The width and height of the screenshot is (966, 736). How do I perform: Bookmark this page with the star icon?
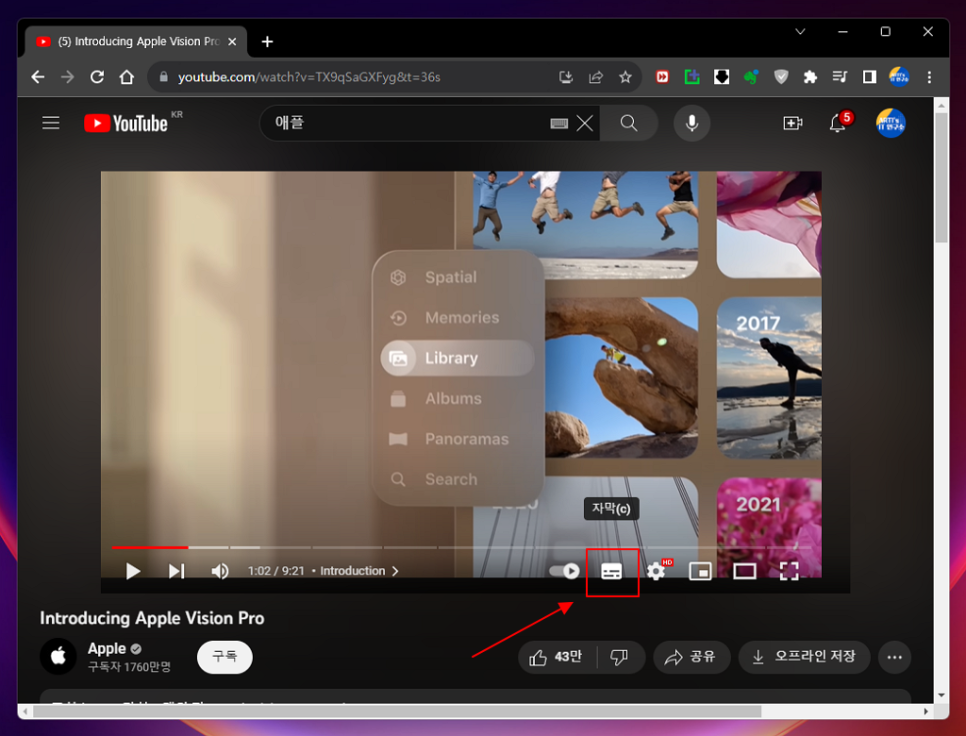pyautogui.click(x=625, y=77)
